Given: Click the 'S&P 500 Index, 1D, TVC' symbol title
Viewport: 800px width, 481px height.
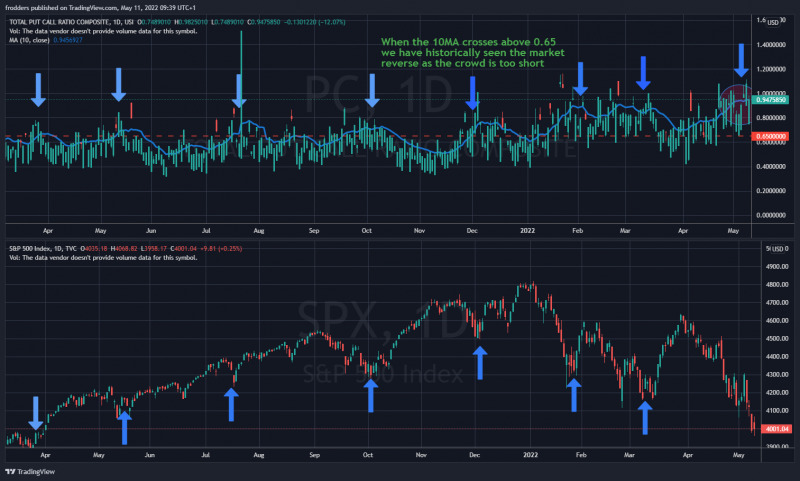Looking at the screenshot, I should coord(43,248).
